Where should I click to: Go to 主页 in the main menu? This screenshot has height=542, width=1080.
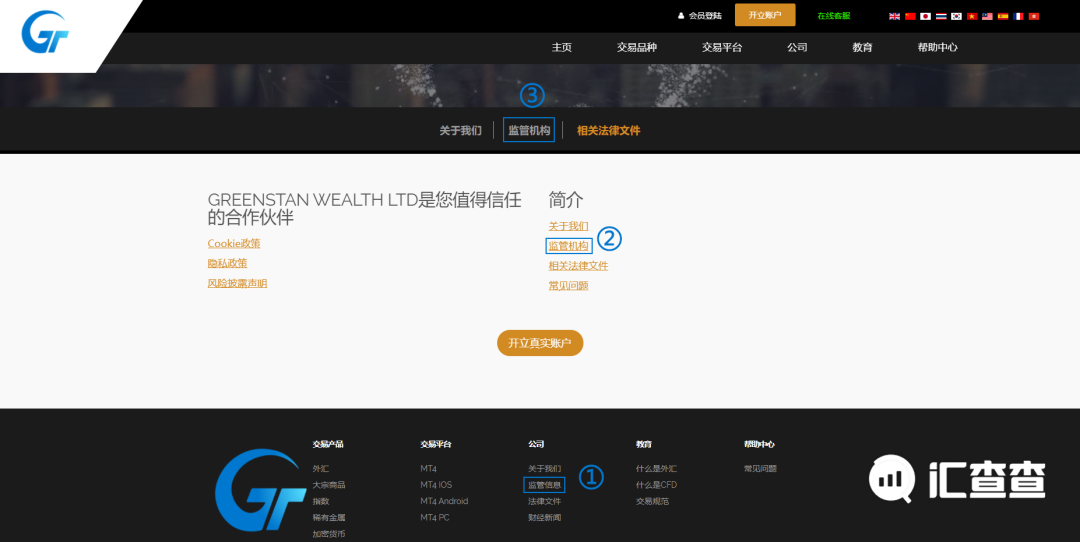tap(561, 48)
